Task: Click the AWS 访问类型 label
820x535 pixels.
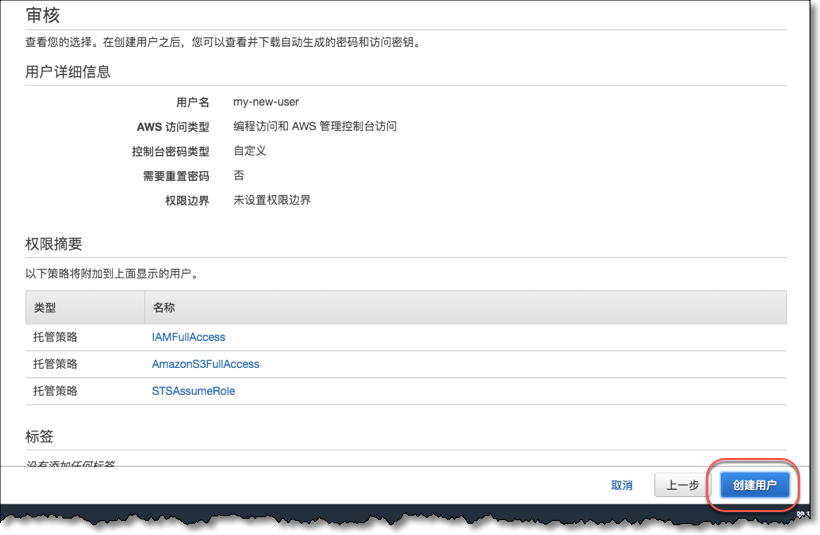Action: point(173,127)
